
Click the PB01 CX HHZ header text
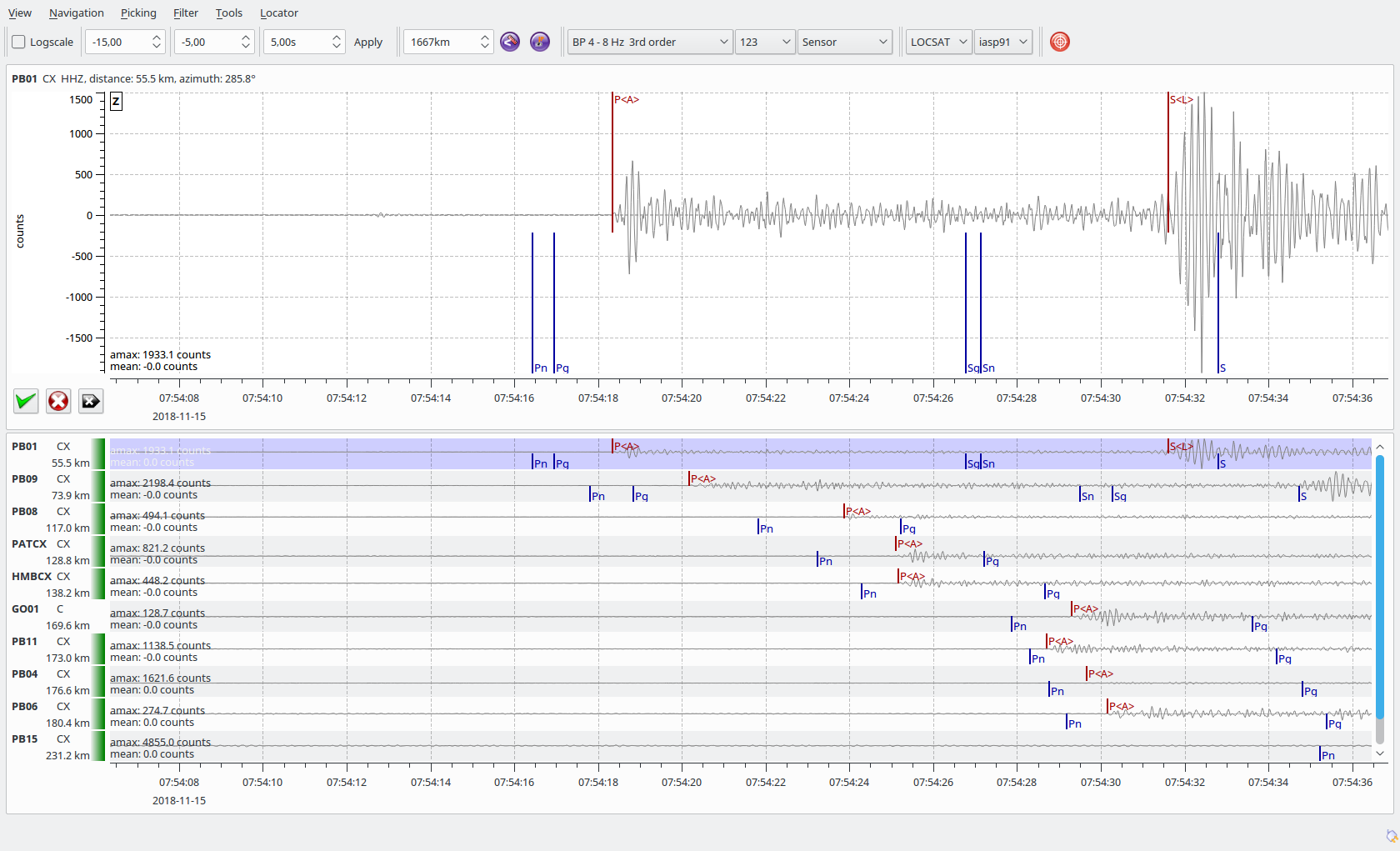click(133, 78)
